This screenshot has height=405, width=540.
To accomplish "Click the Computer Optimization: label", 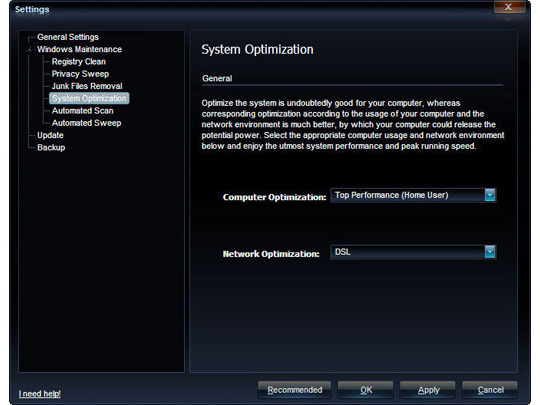I will [x=274, y=197].
